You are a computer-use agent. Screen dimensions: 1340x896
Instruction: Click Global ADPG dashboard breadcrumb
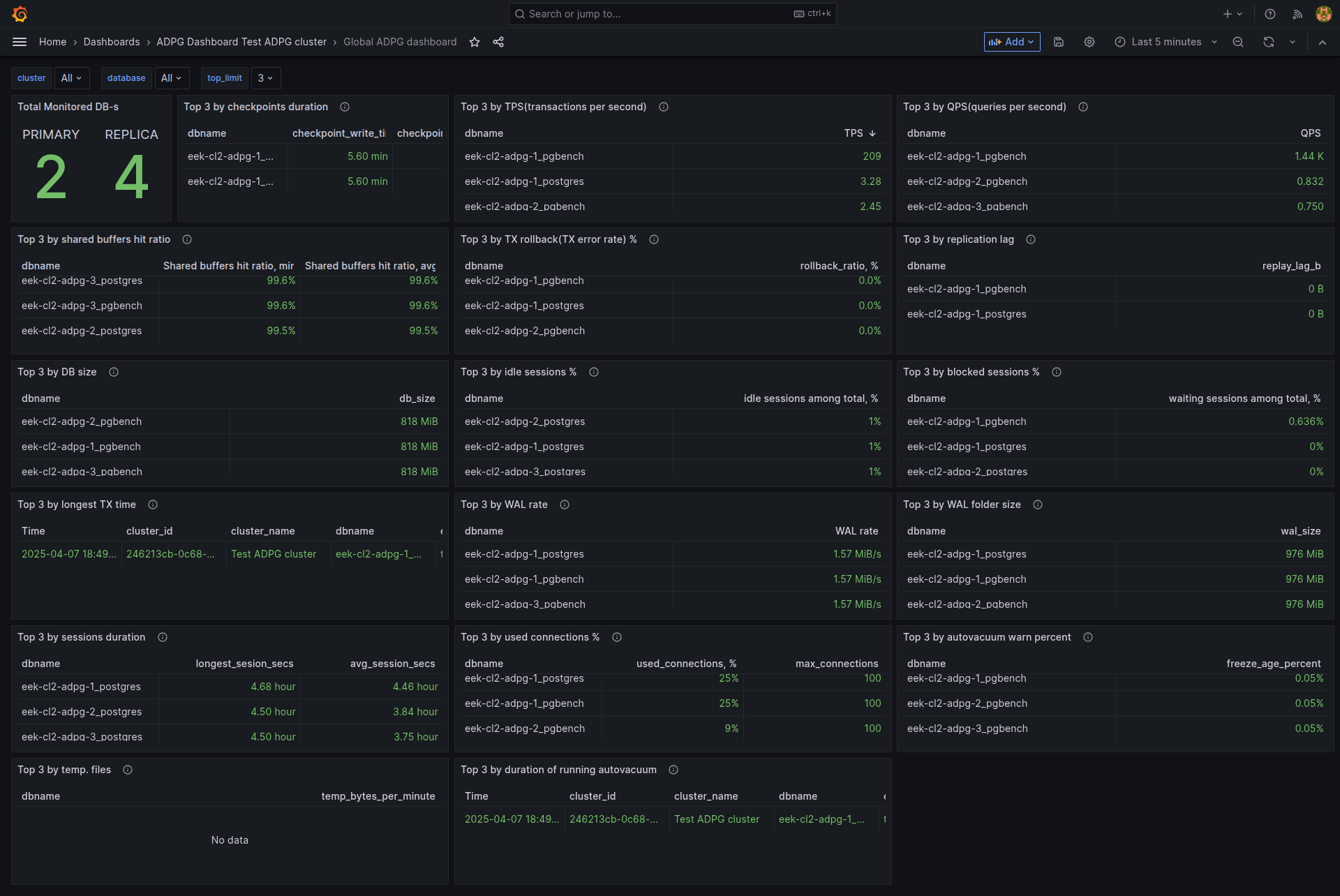(400, 42)
